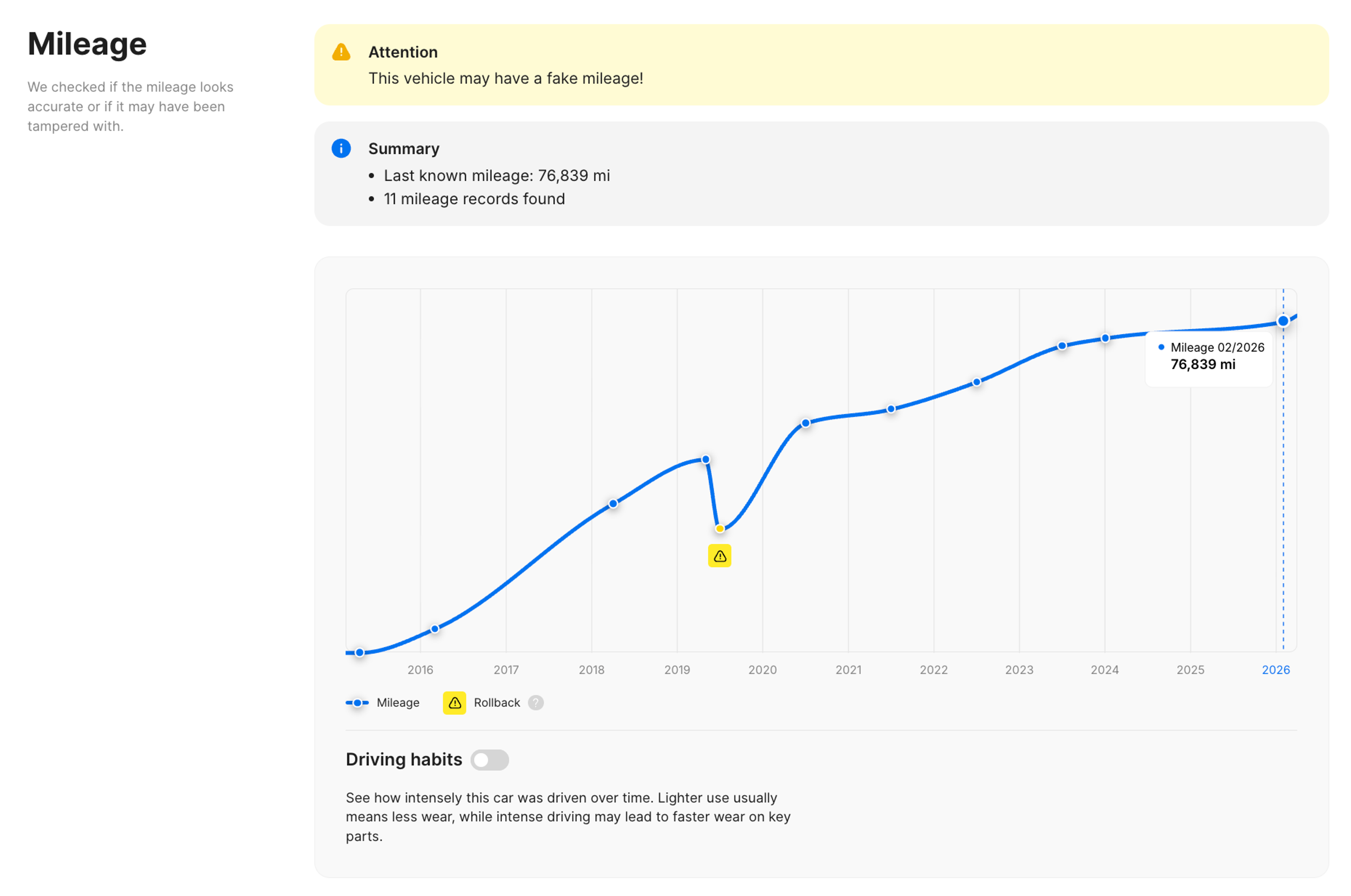
Task: Open details from the Attention banner text
Action: pos(506,78)
